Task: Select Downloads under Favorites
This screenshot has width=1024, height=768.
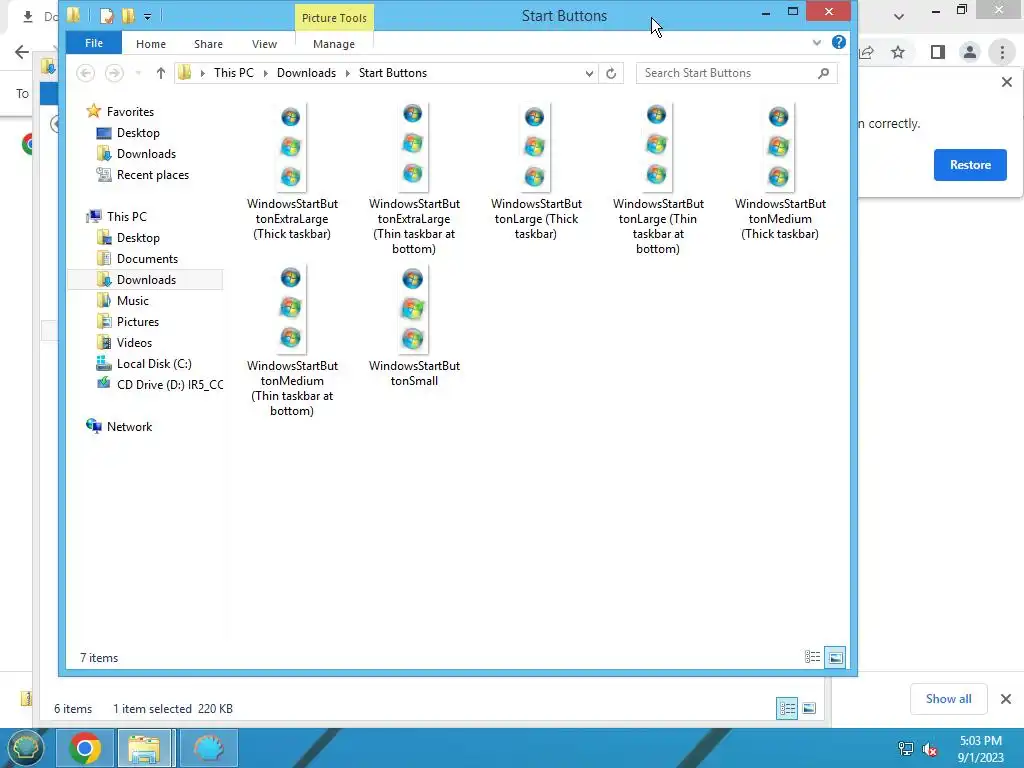Action: pos(146,153)
